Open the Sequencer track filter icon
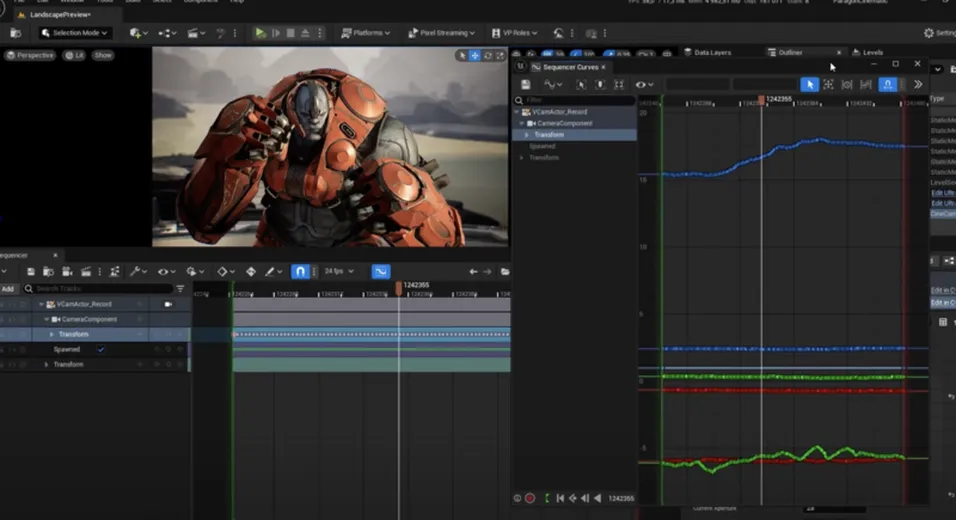The height and width of the screenshot is (520, 956). pyautogui.click(x=180, y=289)
